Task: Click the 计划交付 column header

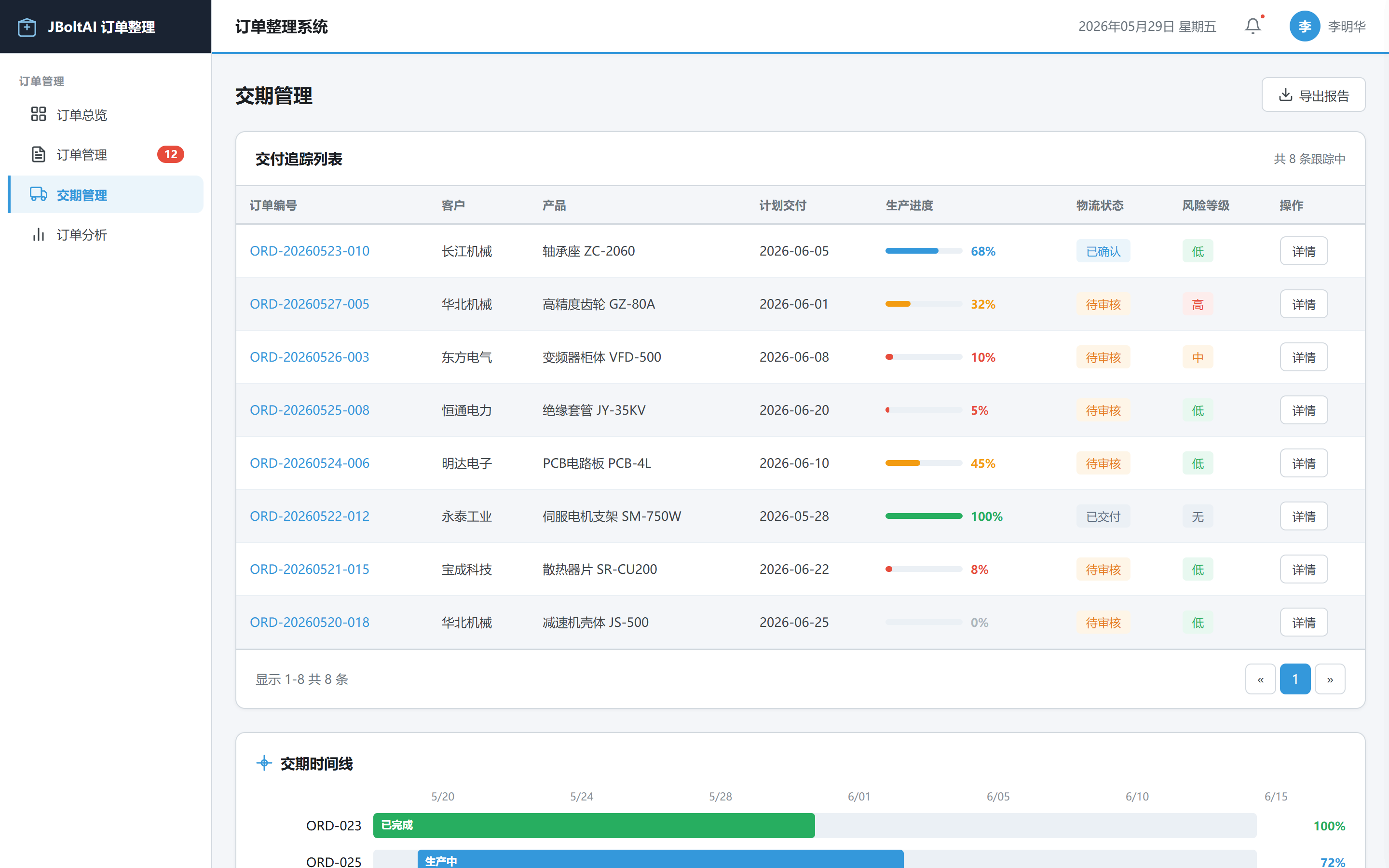Action: coord(783,205)
